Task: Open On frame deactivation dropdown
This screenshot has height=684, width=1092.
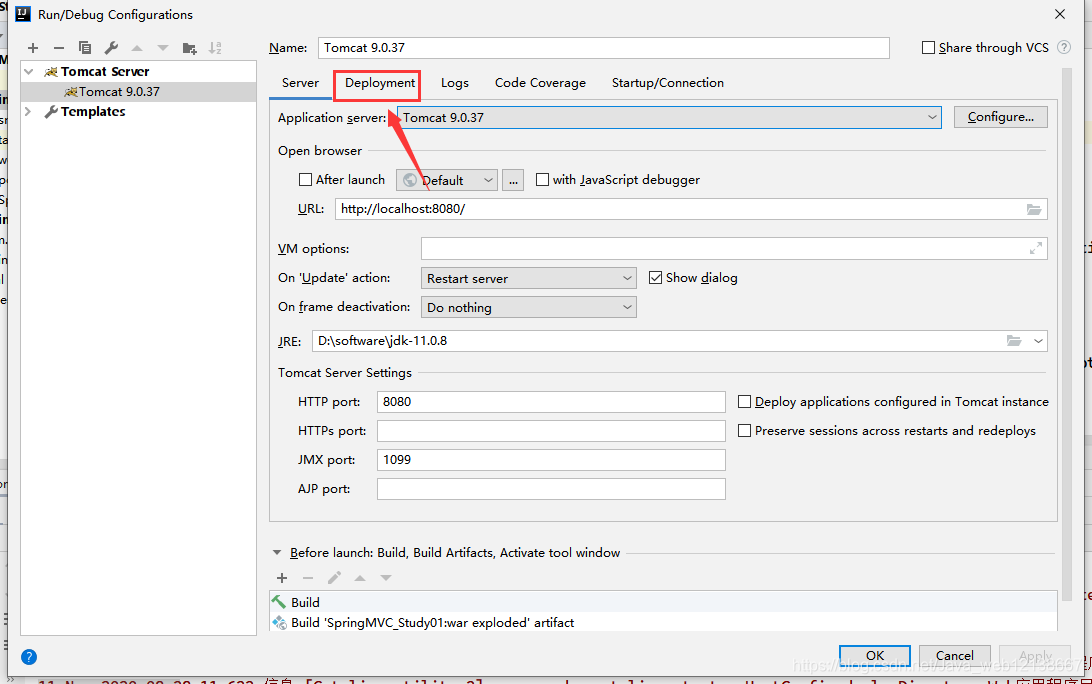Action: pos(529,307)
